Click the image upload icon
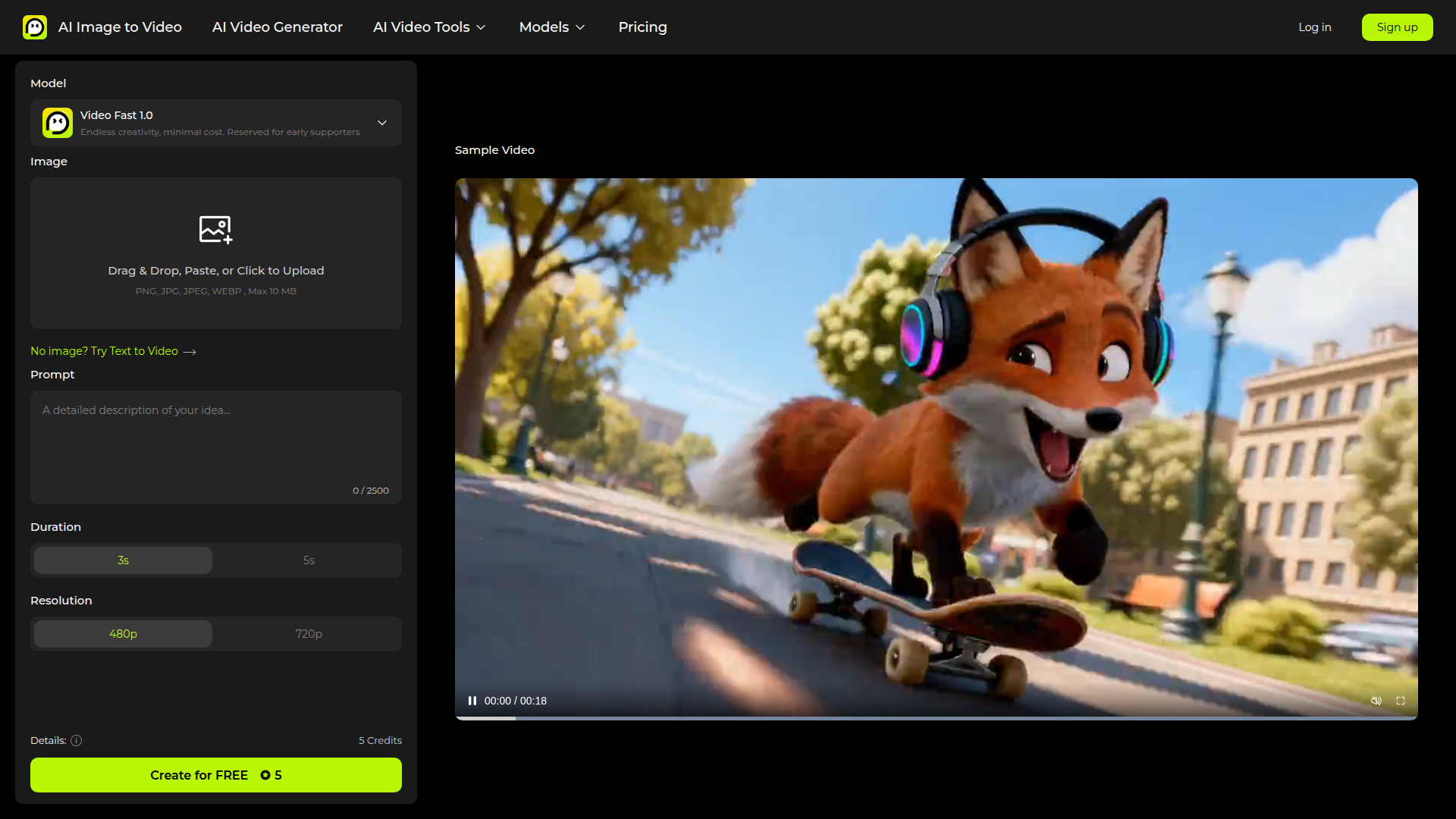 tap(215, 229)
